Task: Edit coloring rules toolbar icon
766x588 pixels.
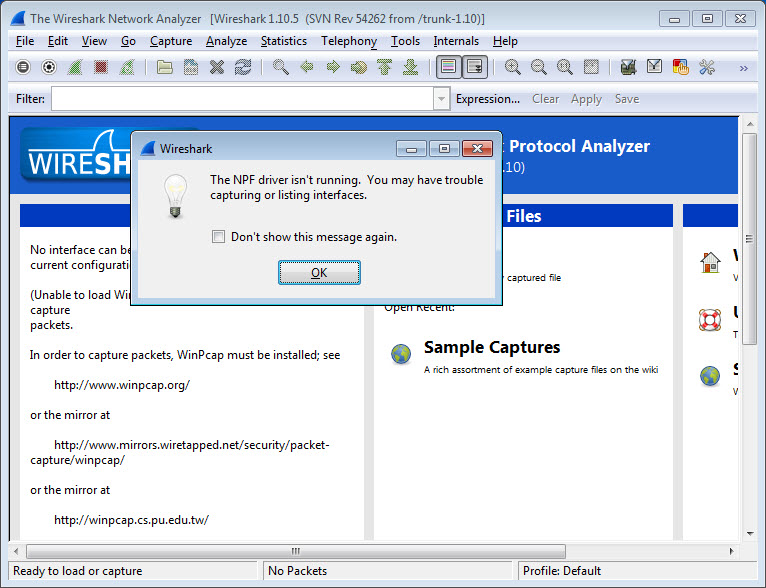Action: click(x=681, y=67)
